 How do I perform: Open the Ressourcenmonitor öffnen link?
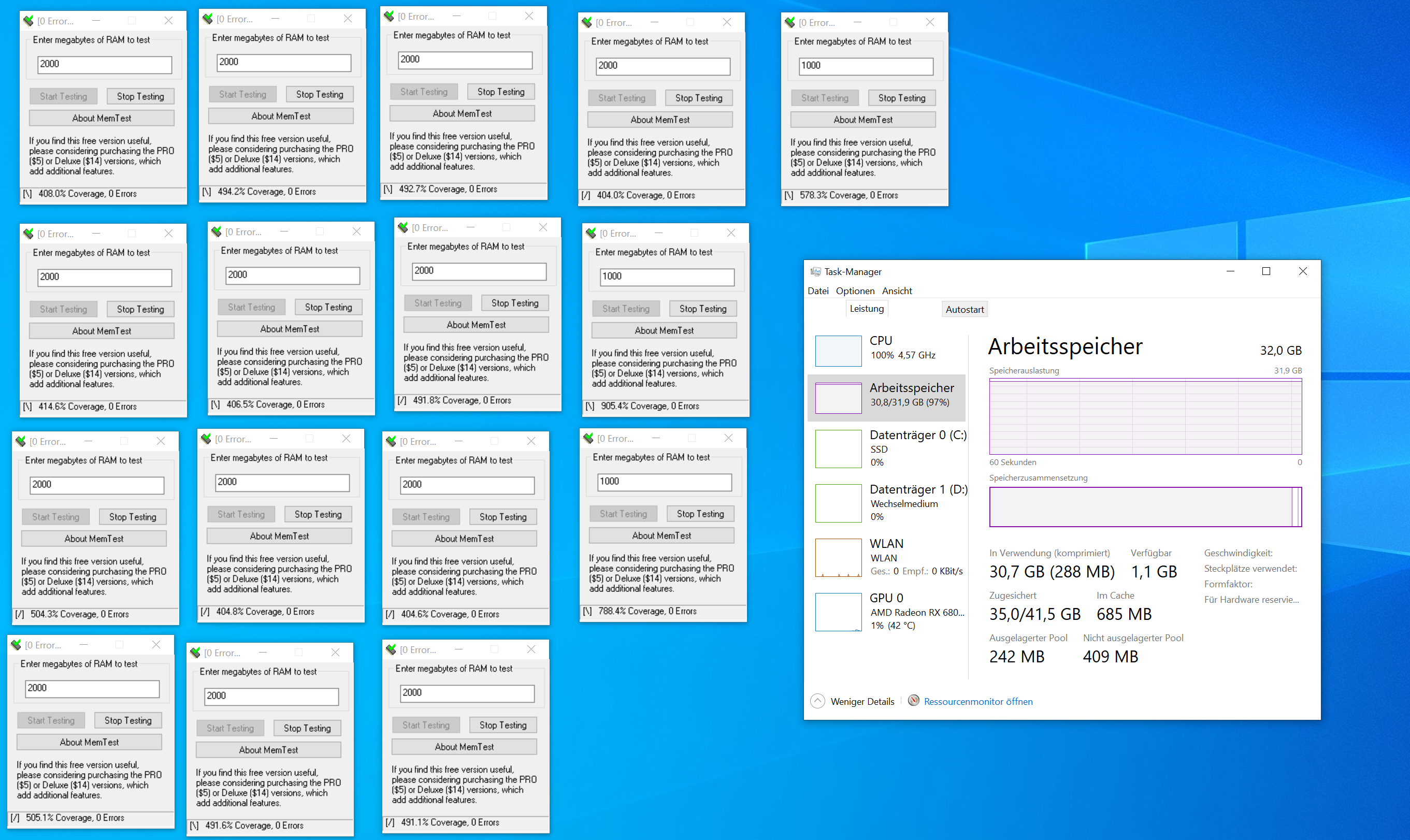click(977, 701)
